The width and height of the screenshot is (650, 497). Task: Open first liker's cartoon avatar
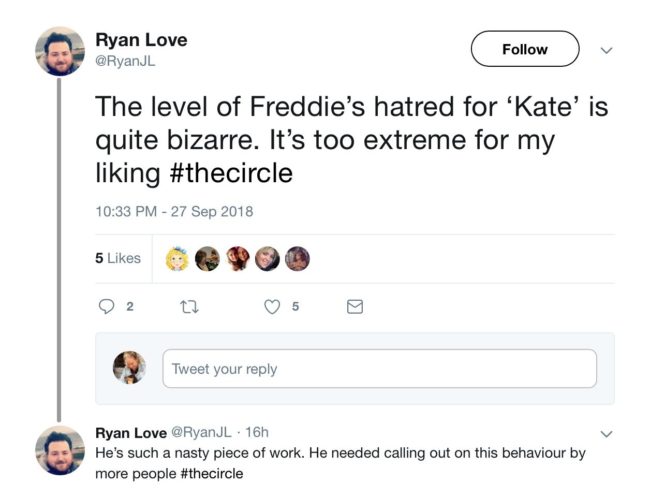coord(180,259)
